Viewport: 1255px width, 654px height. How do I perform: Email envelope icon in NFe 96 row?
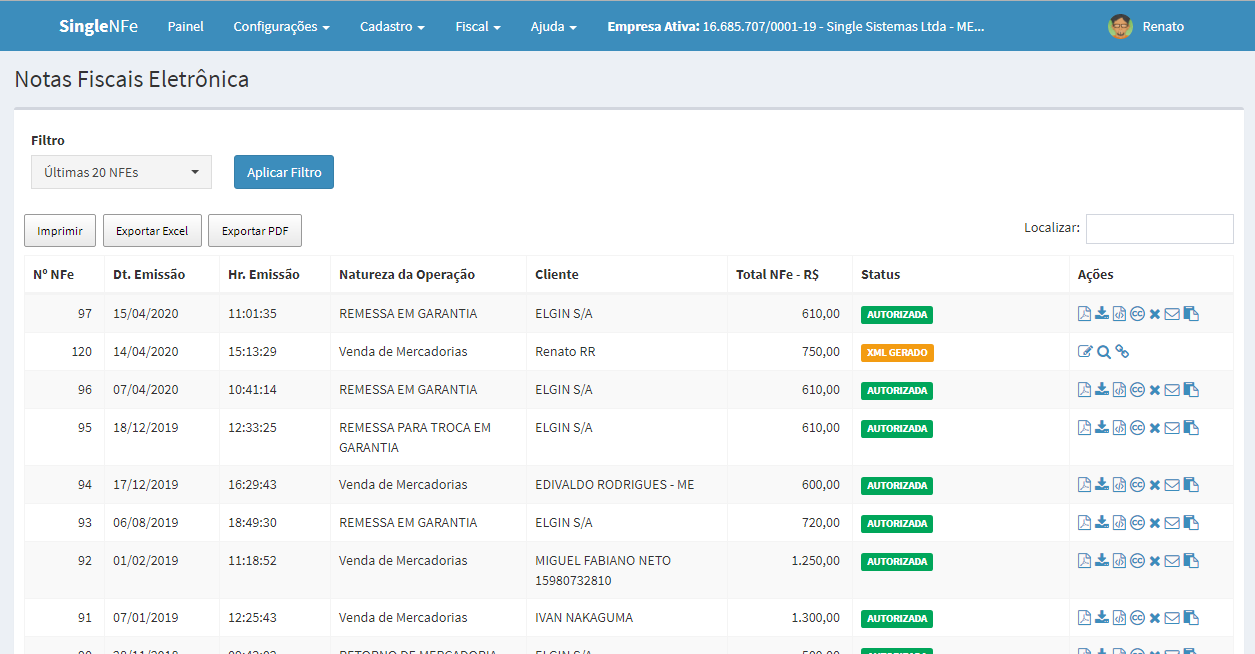click(x=1172, y=390)
